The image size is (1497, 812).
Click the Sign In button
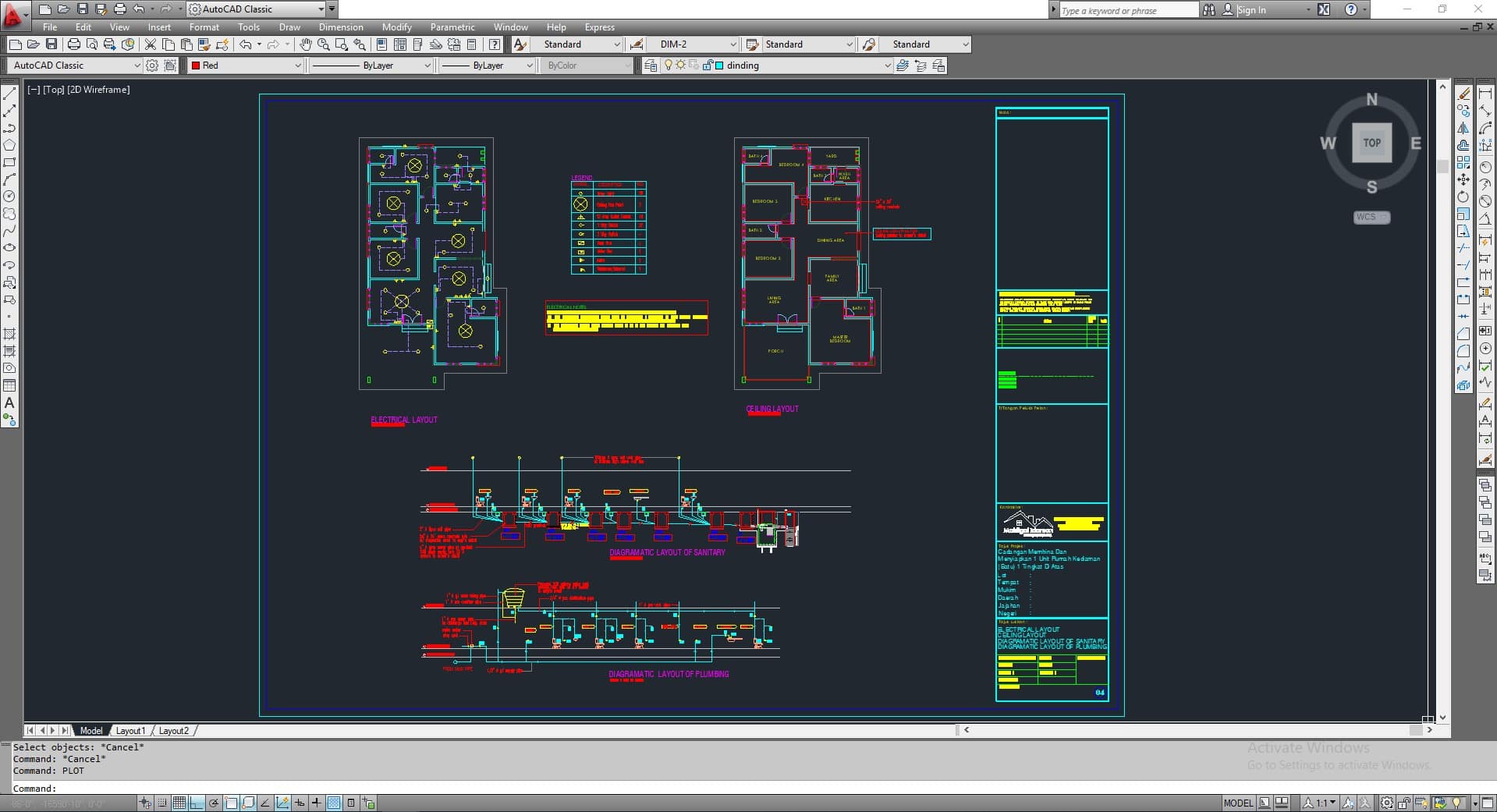point(1251,10)
